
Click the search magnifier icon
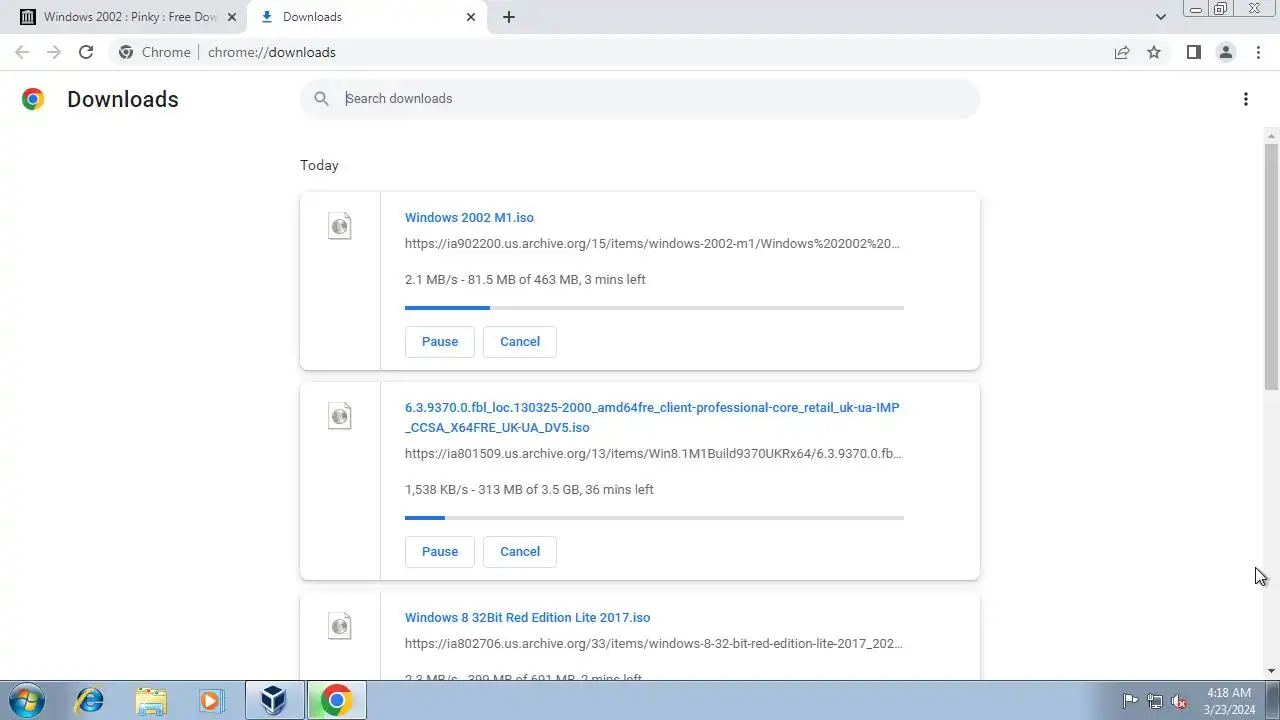coord(321,98)
